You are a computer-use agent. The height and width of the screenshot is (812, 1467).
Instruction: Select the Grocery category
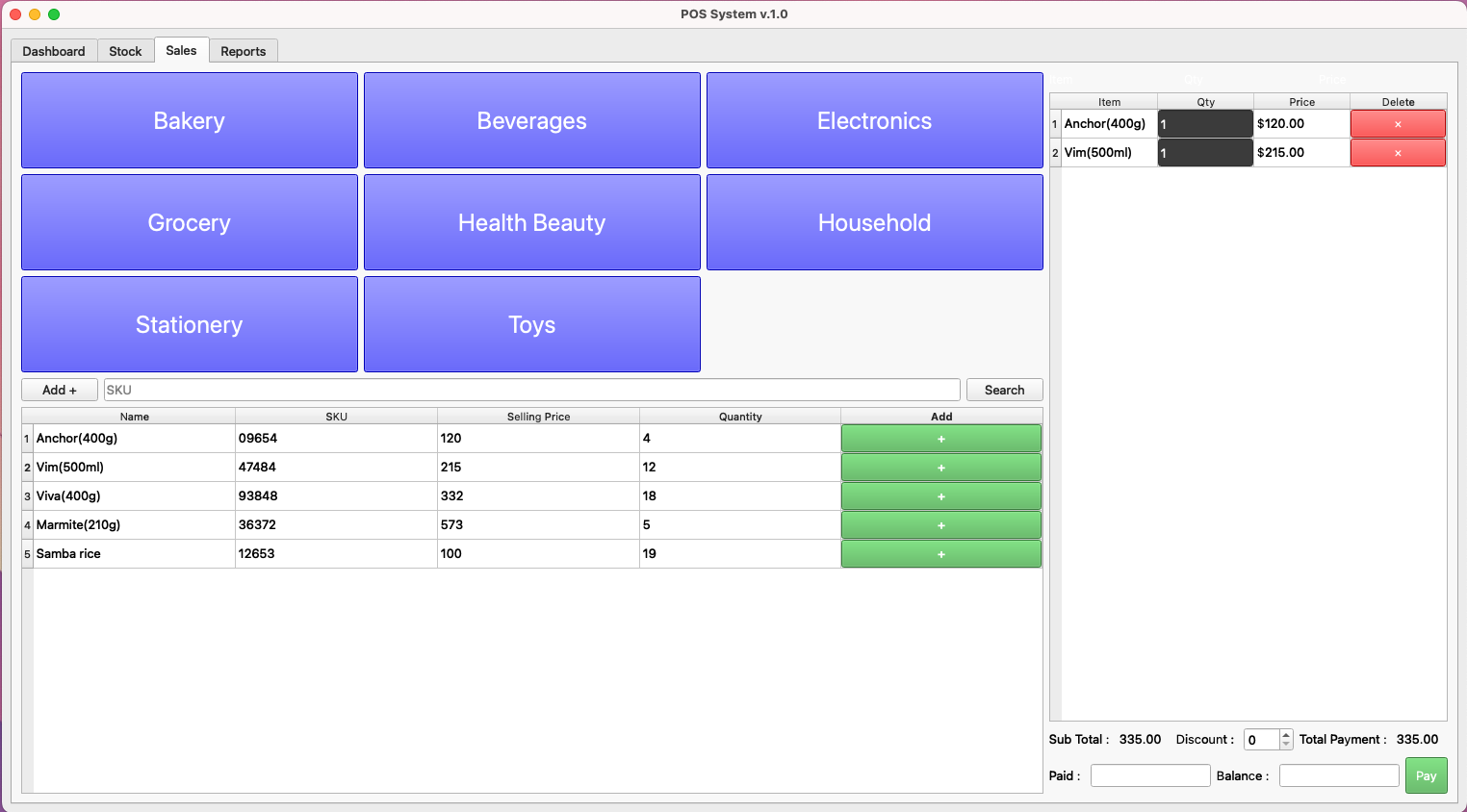click(190, 222)
